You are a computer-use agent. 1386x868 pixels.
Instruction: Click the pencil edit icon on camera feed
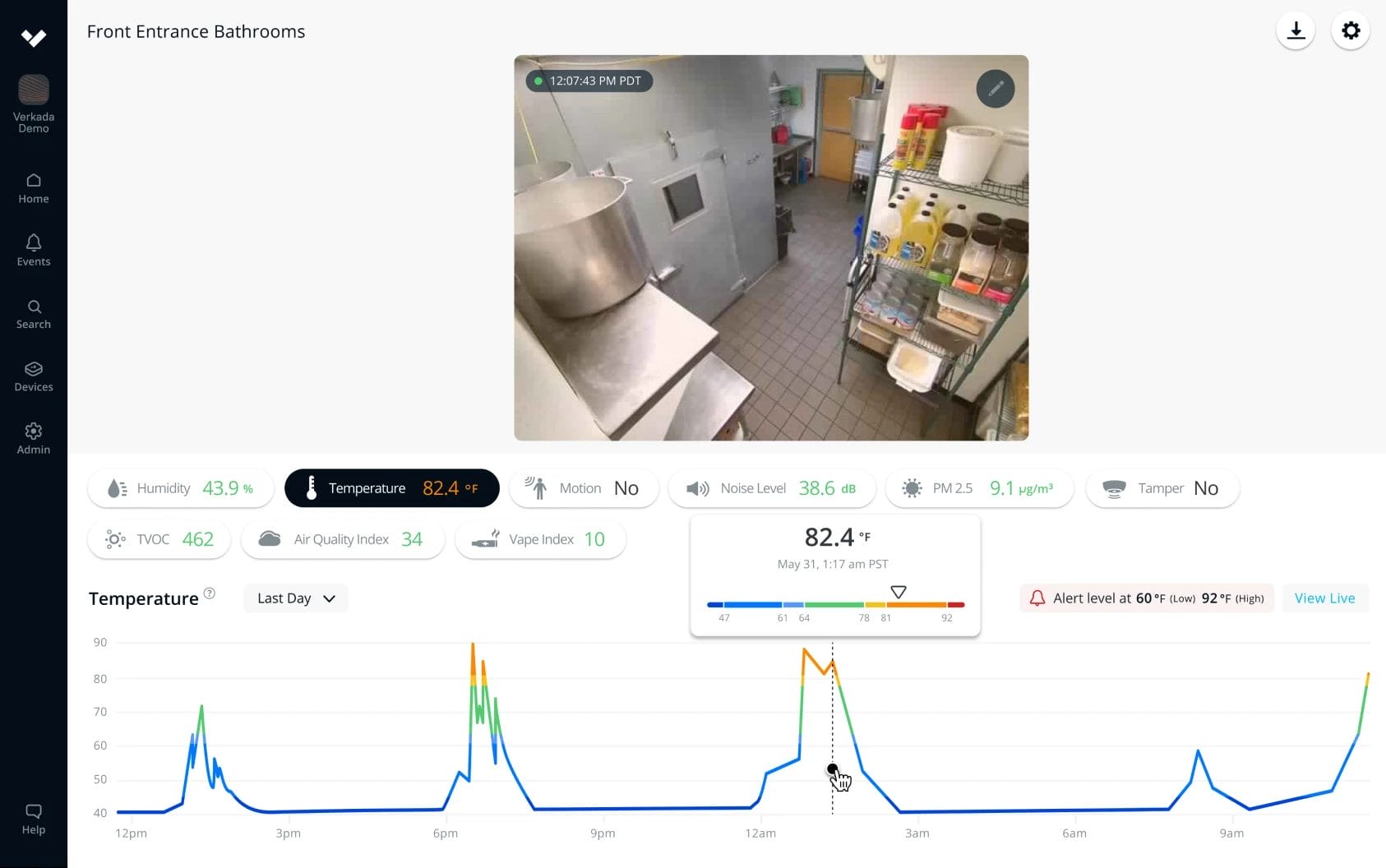point(995,89)
